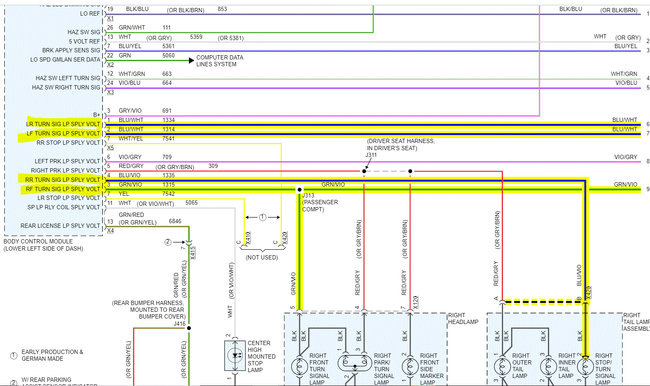The height and width of the screenshot is (386, 650).
Task: Select circuit number 1315
Action: [168, 185]
